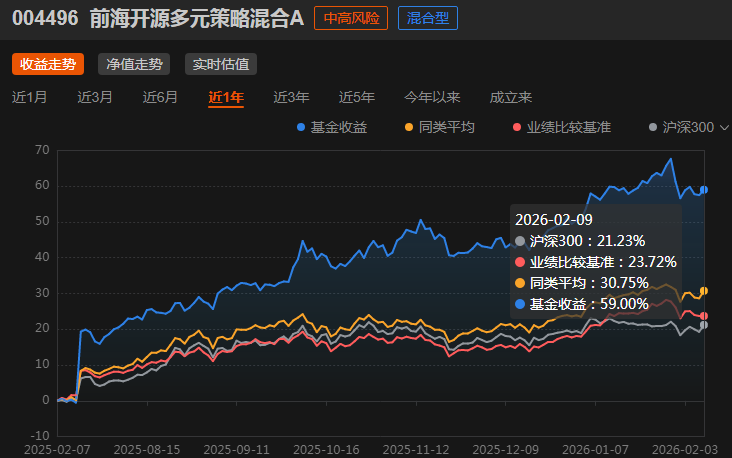The height and width of the screenshot is (458, 732).
Task: Toggle the 沪深300 legend series
Action: pos(682,127)
